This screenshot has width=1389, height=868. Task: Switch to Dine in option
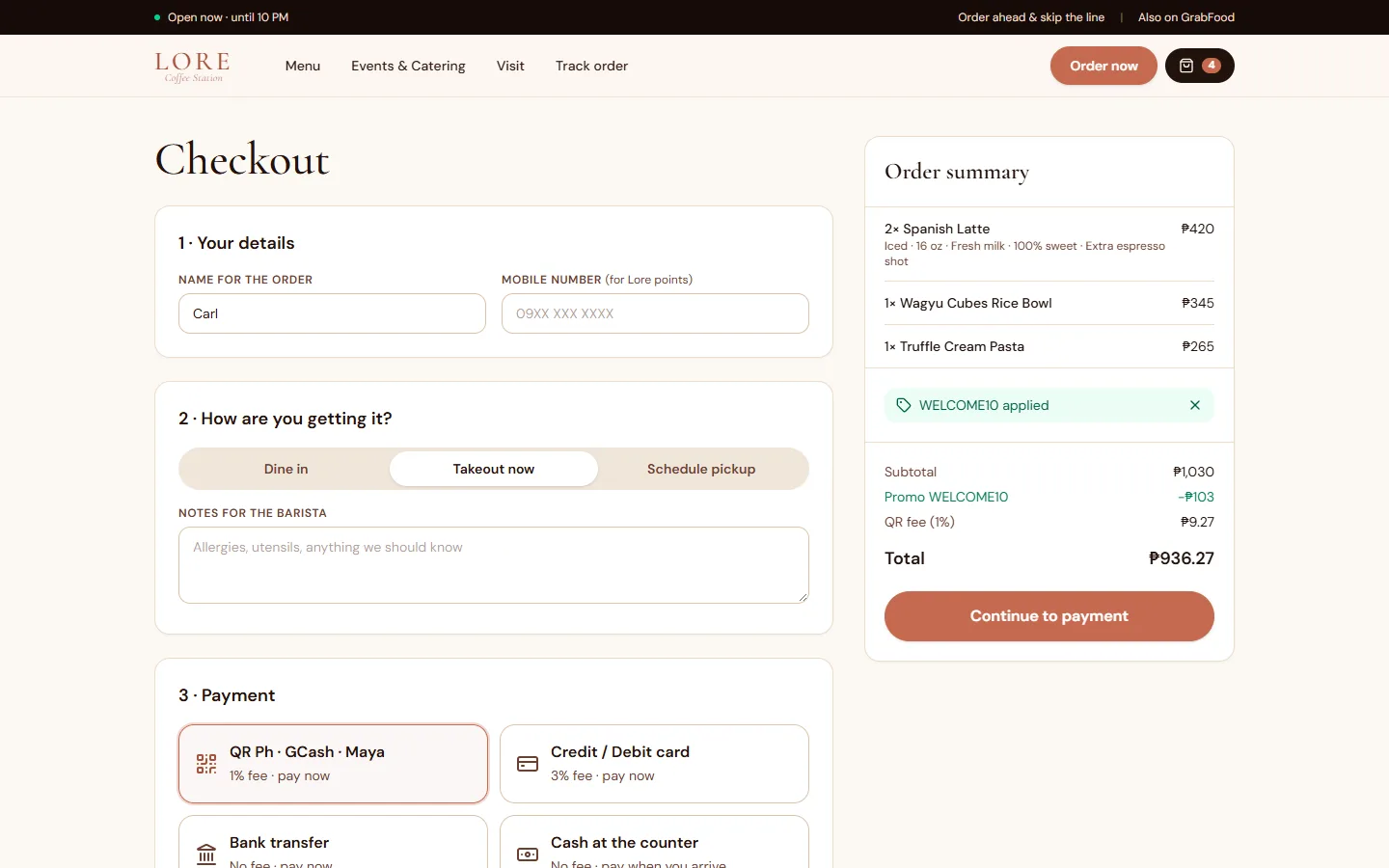(286, 469)
